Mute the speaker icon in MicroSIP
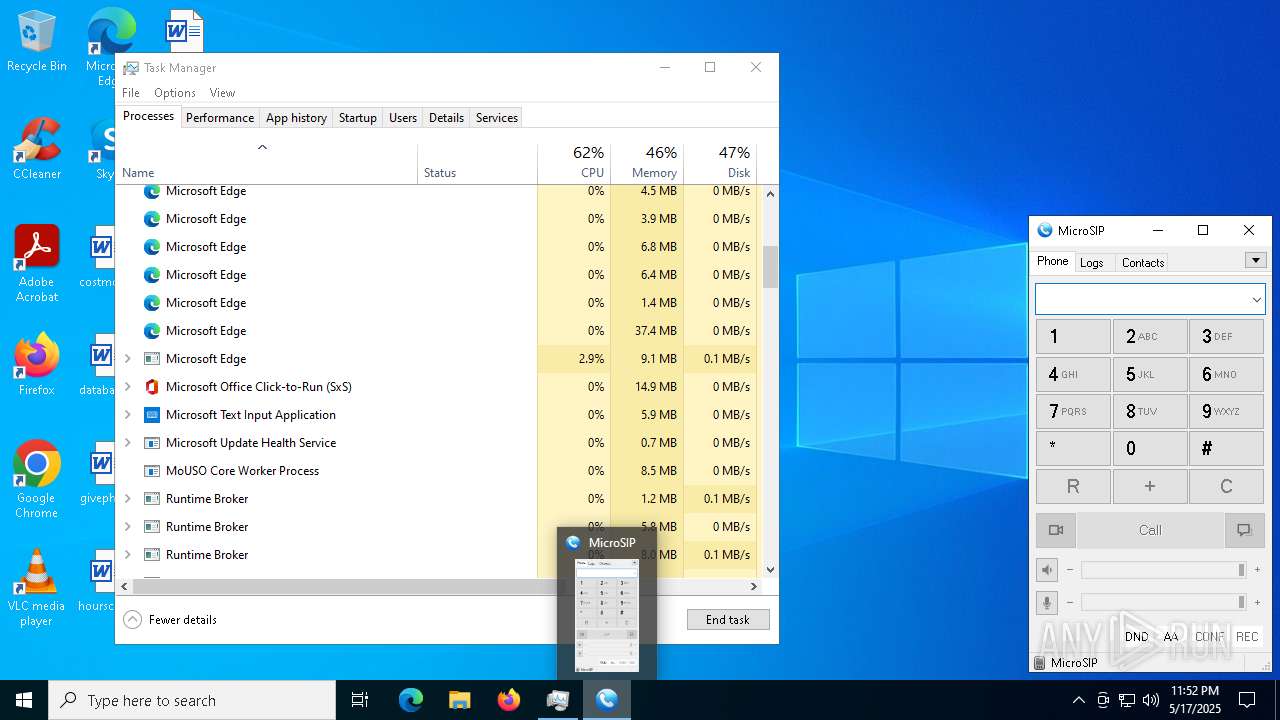1280x720 pixels. pos(1047,570)
